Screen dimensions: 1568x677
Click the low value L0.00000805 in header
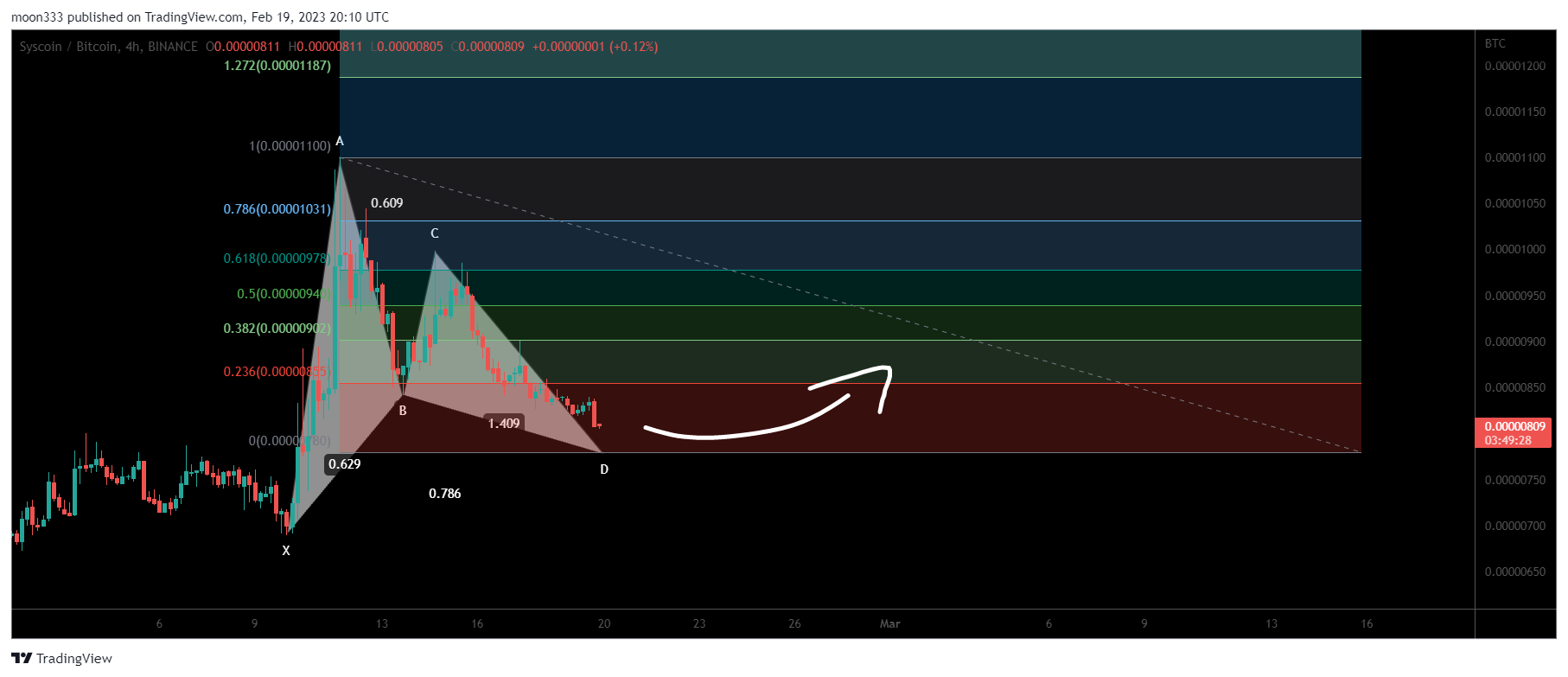point(406,47)
